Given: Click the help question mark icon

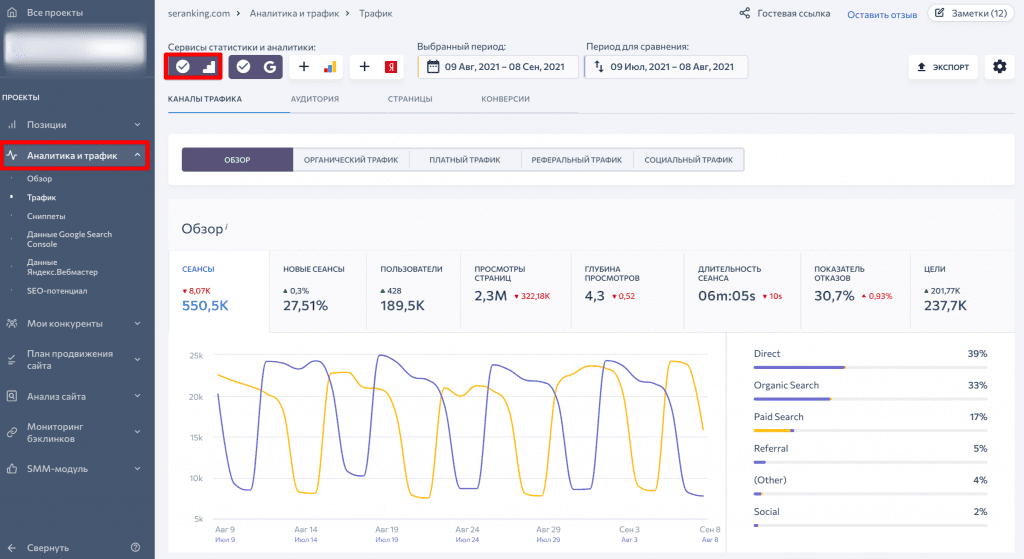Looking at the screenshot, I should click(x=135, y=547).
